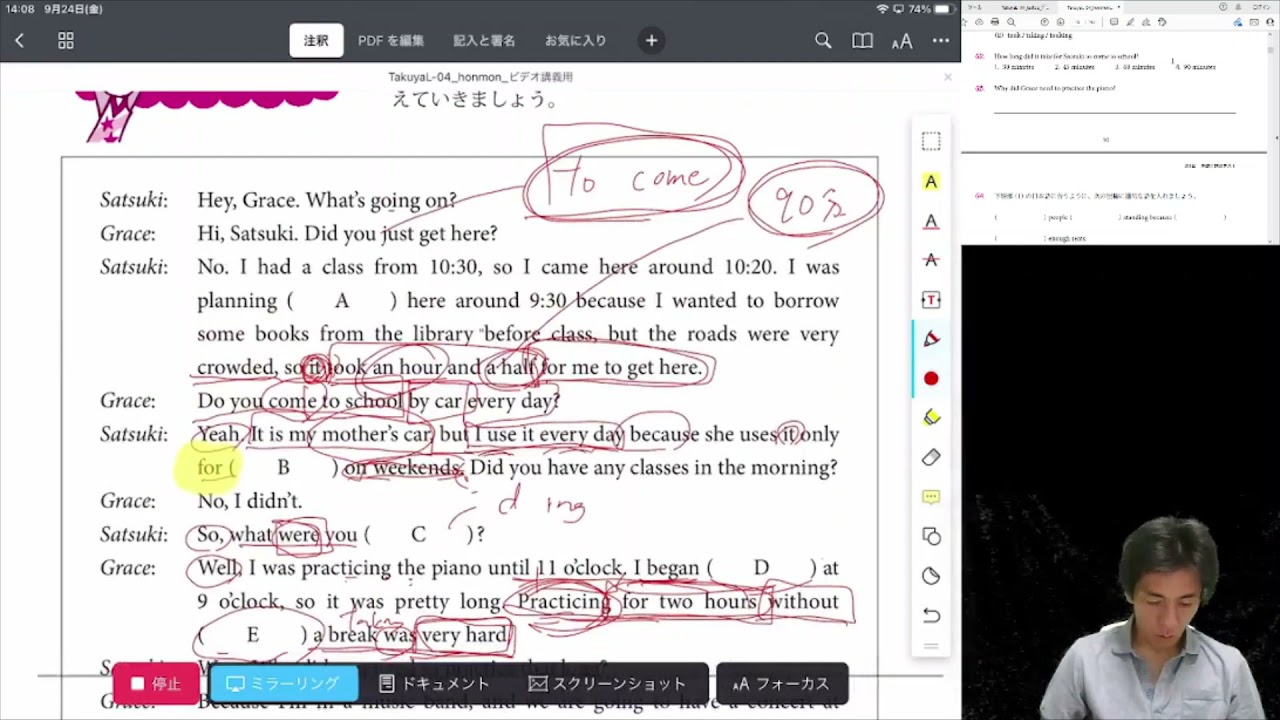
Task: Check the battery indicator in status bar
Action: (x=945, y=9)
